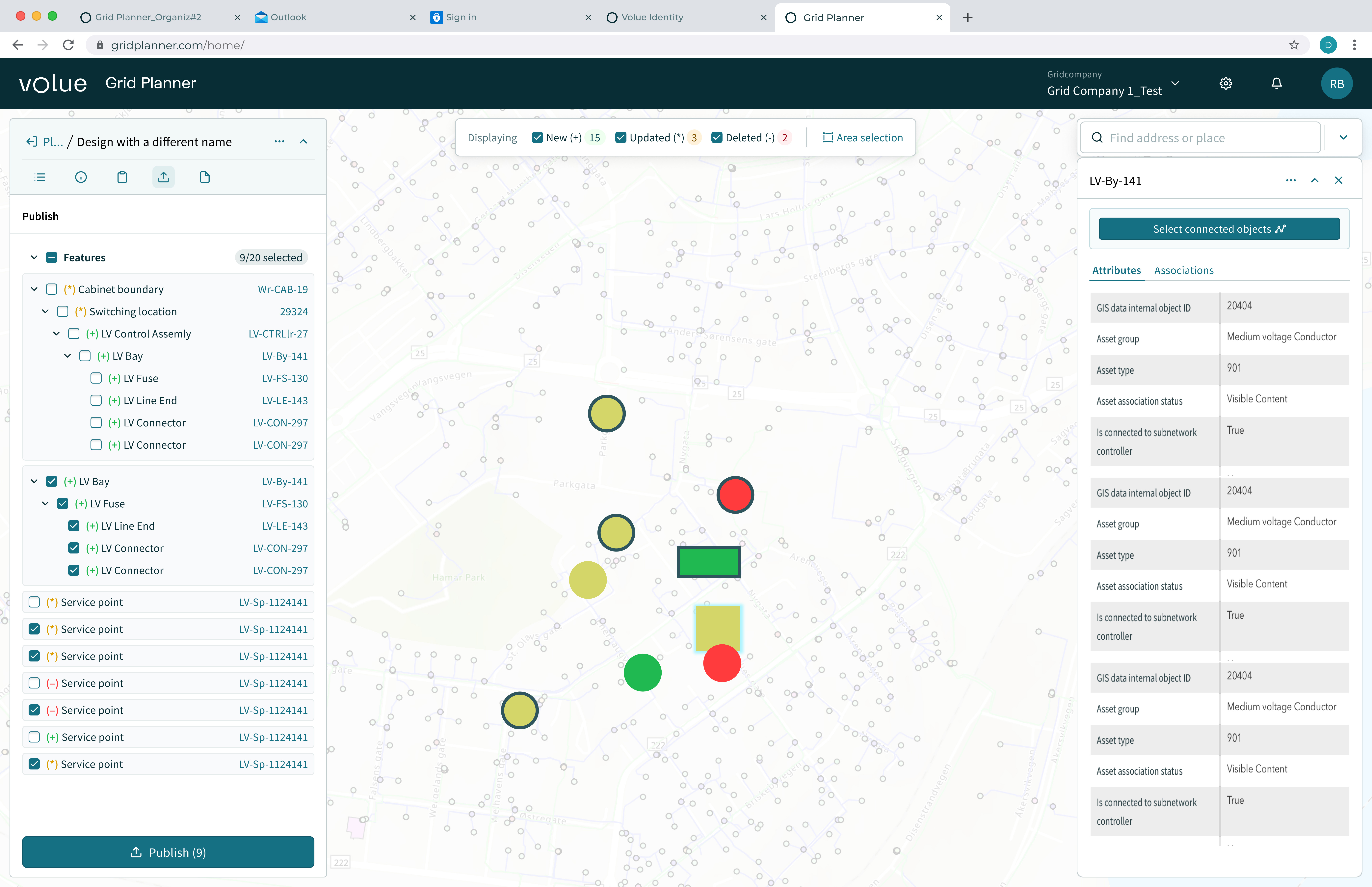The width and height of the screenshot is (1372, 887).
Task: Toggle the Deleted (-) display checkbox
Action: click(x=717, y=138)
